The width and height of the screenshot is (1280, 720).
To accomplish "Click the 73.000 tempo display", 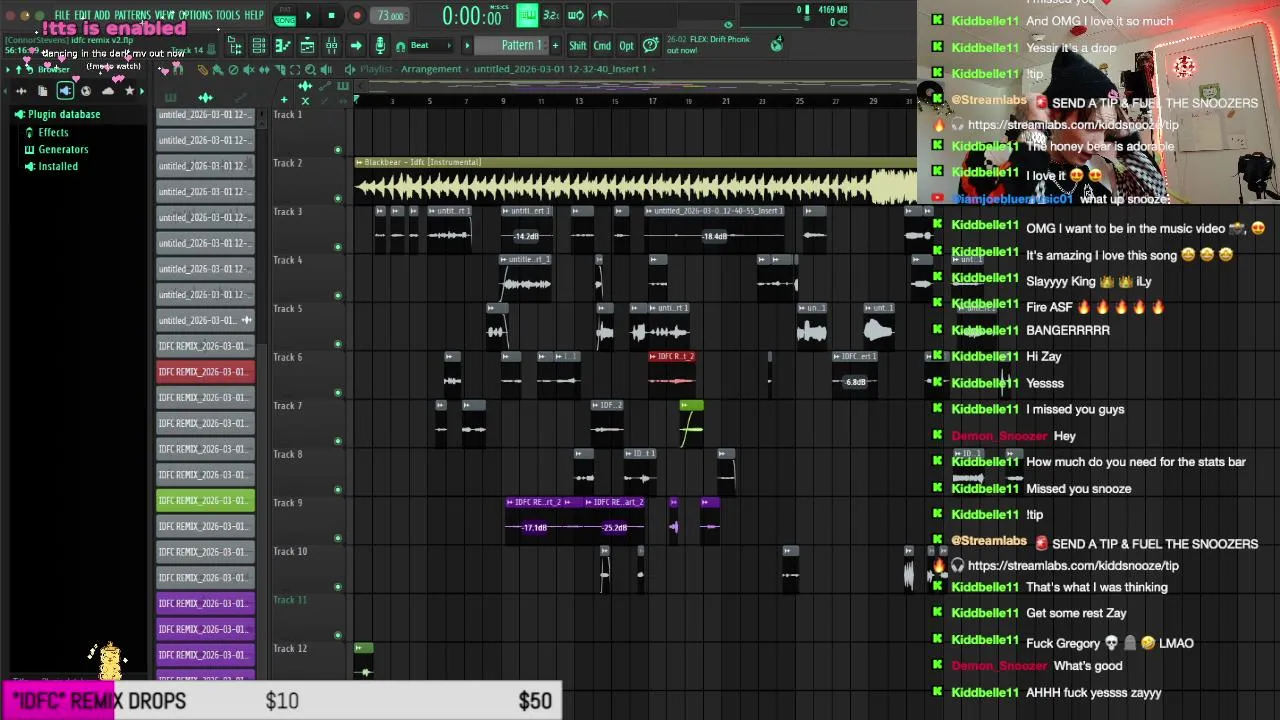I will pyautogui.click(x=390, y=16).
